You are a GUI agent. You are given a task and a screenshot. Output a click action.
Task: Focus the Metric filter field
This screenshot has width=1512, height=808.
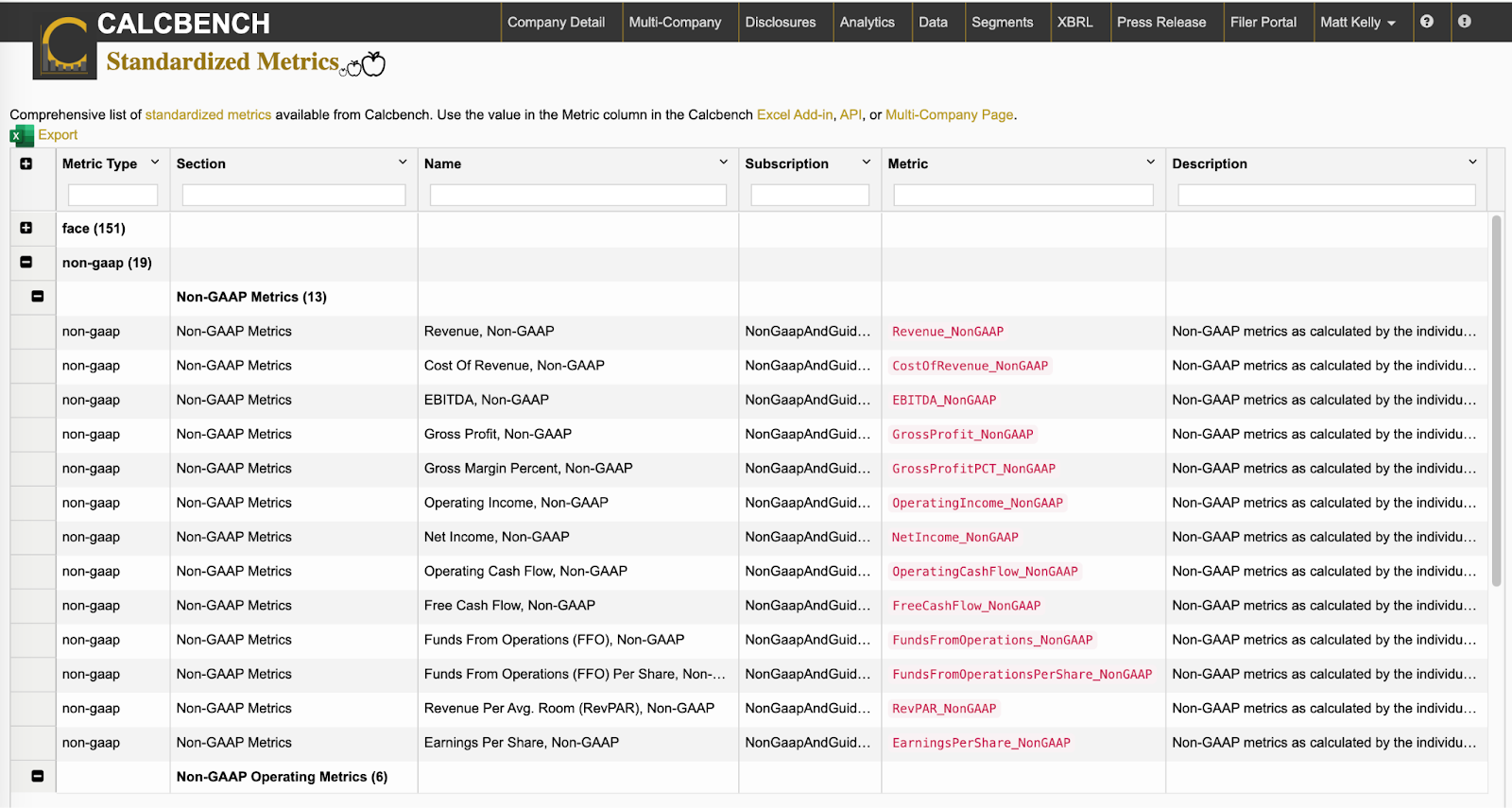[x=1023, y=195]
